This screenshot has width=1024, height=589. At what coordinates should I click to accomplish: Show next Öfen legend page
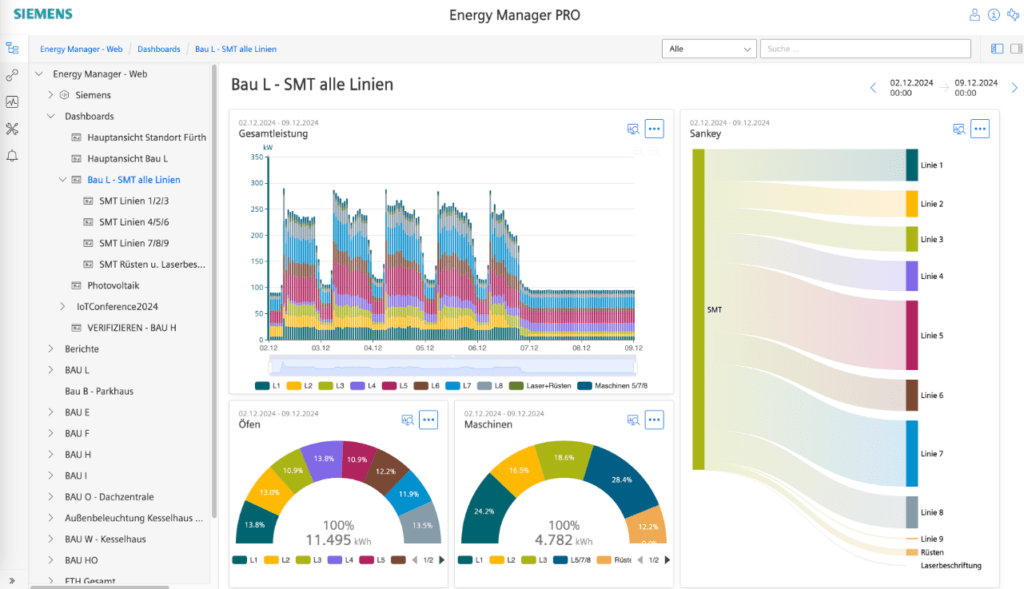pyautogui.click(x=441, y=560)
